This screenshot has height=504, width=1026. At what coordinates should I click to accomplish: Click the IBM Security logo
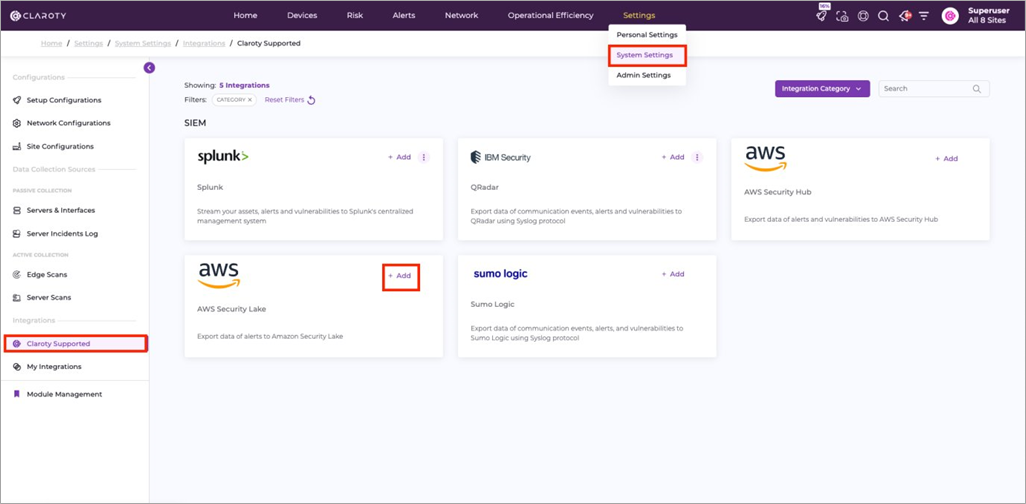tap(501, 157)
